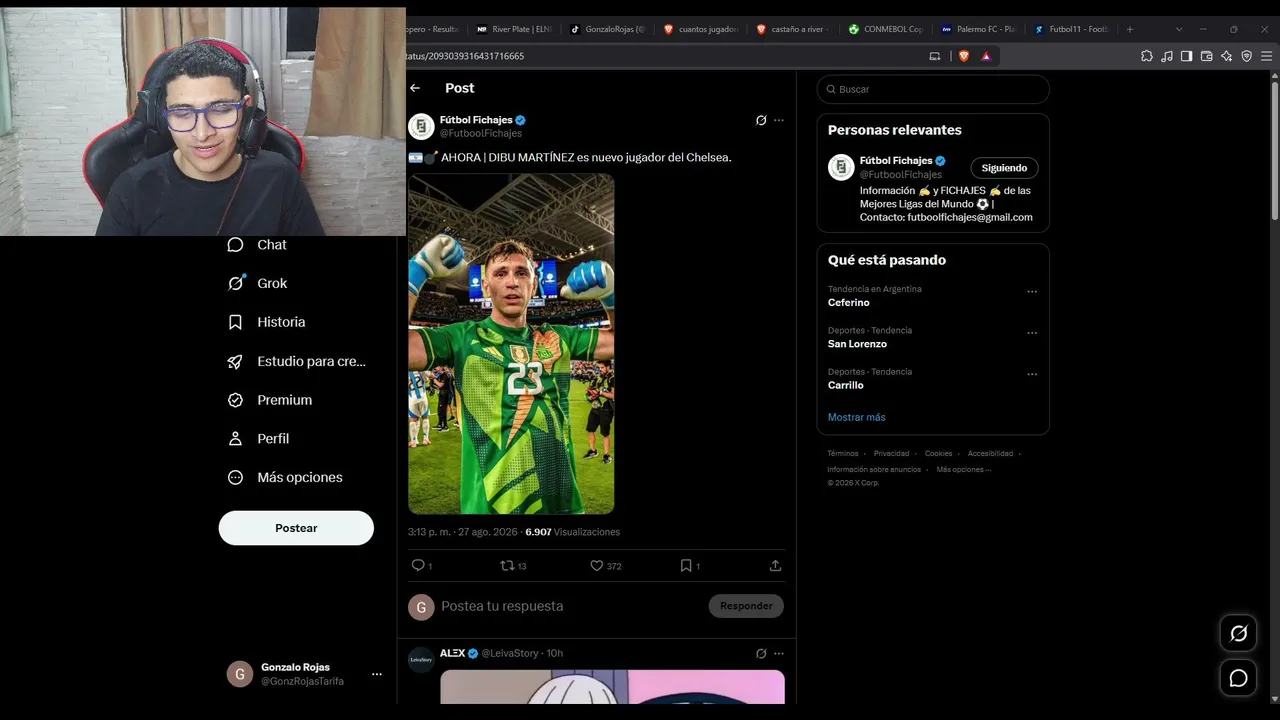
Task: Click the Cookies footer link
Action: [938, 454]
